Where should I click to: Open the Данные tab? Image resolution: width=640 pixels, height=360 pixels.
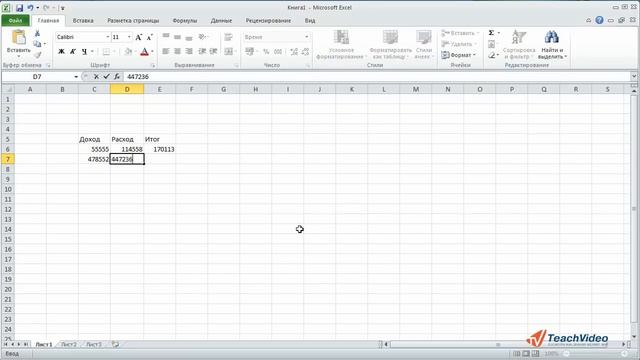click(x=221, y=20)
